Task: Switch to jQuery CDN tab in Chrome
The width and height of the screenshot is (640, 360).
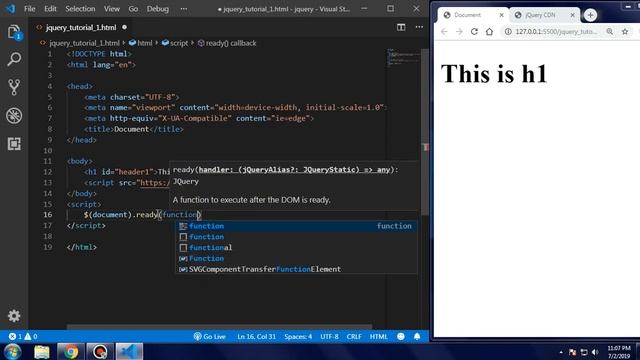Action: [540, 15]
